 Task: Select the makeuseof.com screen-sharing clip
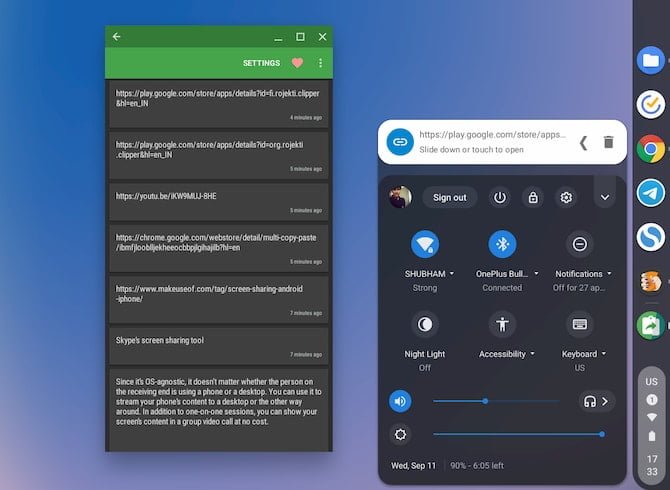click(218, 299)
